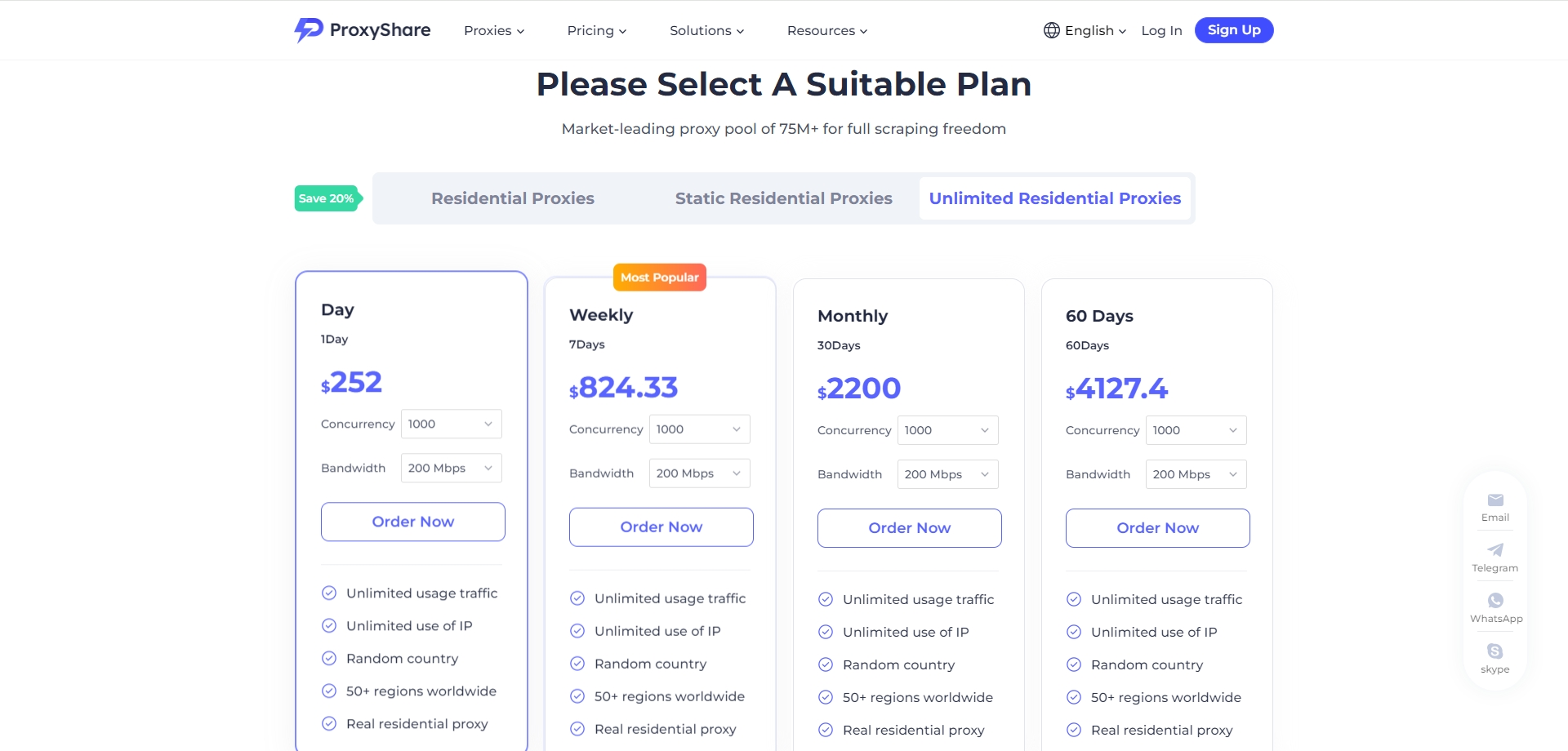Click the Save 20% badge
1568x751 pixels.
coord(327,198)
